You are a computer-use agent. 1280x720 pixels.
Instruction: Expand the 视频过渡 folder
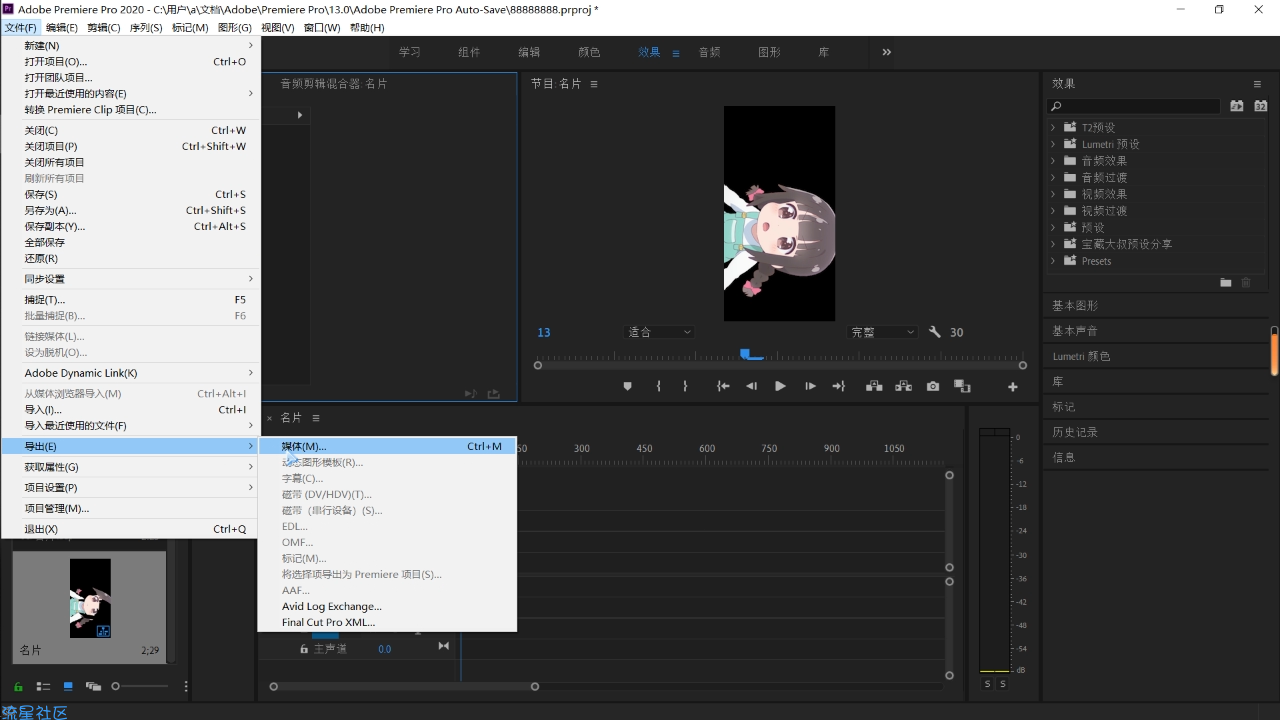click(1053, 211)
